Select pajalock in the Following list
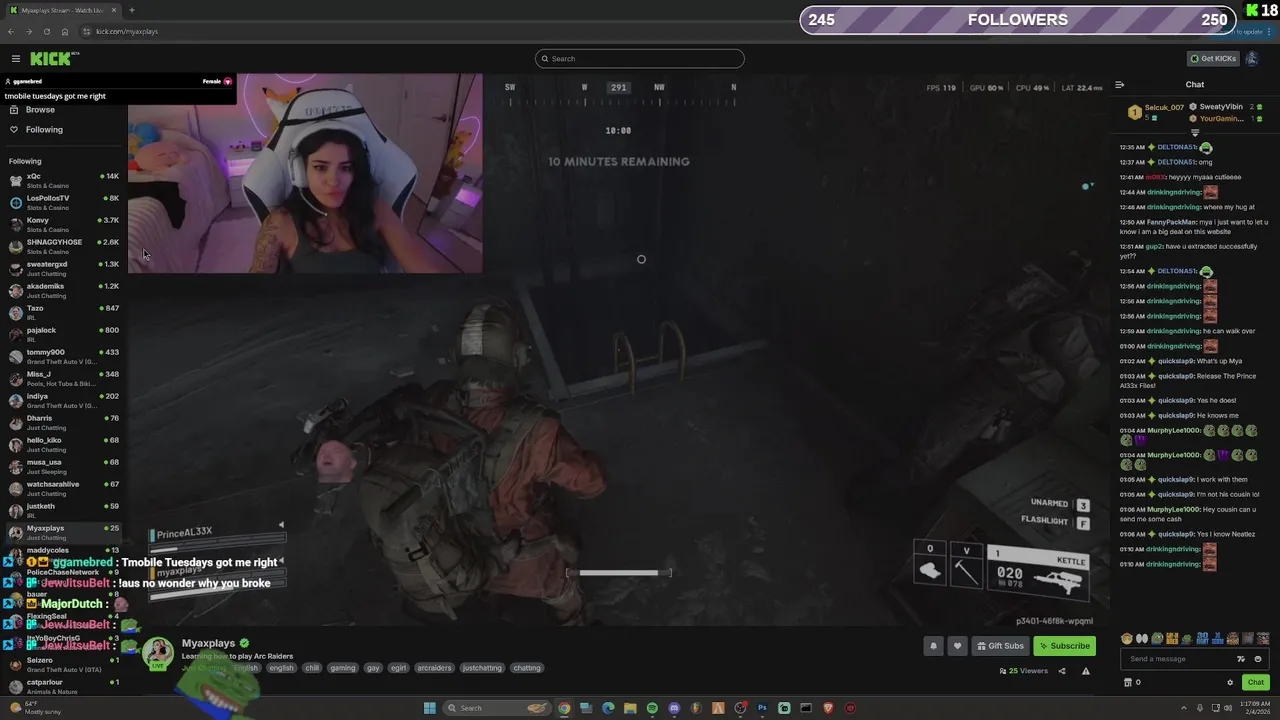Viewport: 1280px width, 720px height. 64,335
